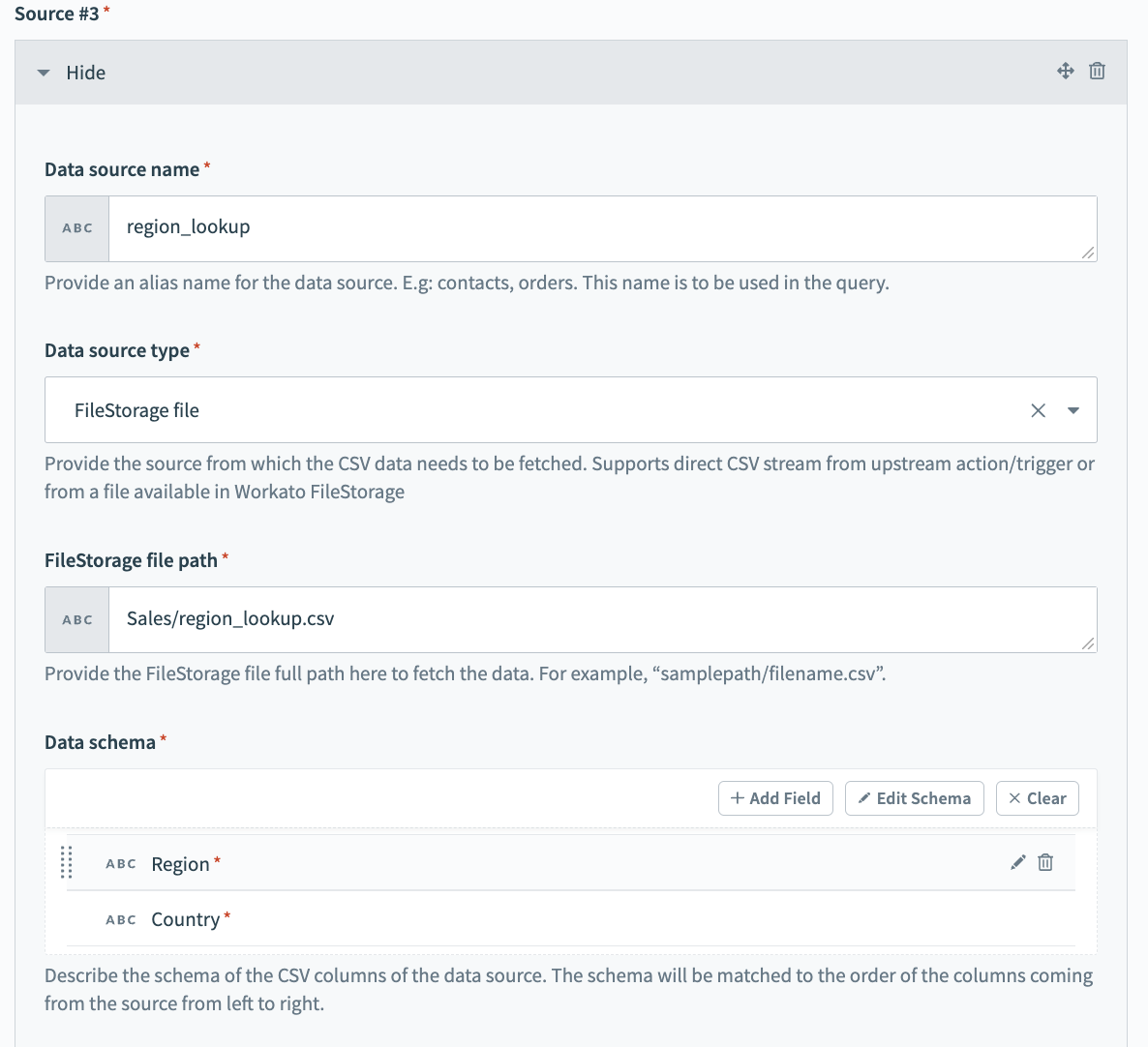Click the move icon for Source #3
The height and width of the screenshot is (1047, 1148).
[x=1065, y=71]
